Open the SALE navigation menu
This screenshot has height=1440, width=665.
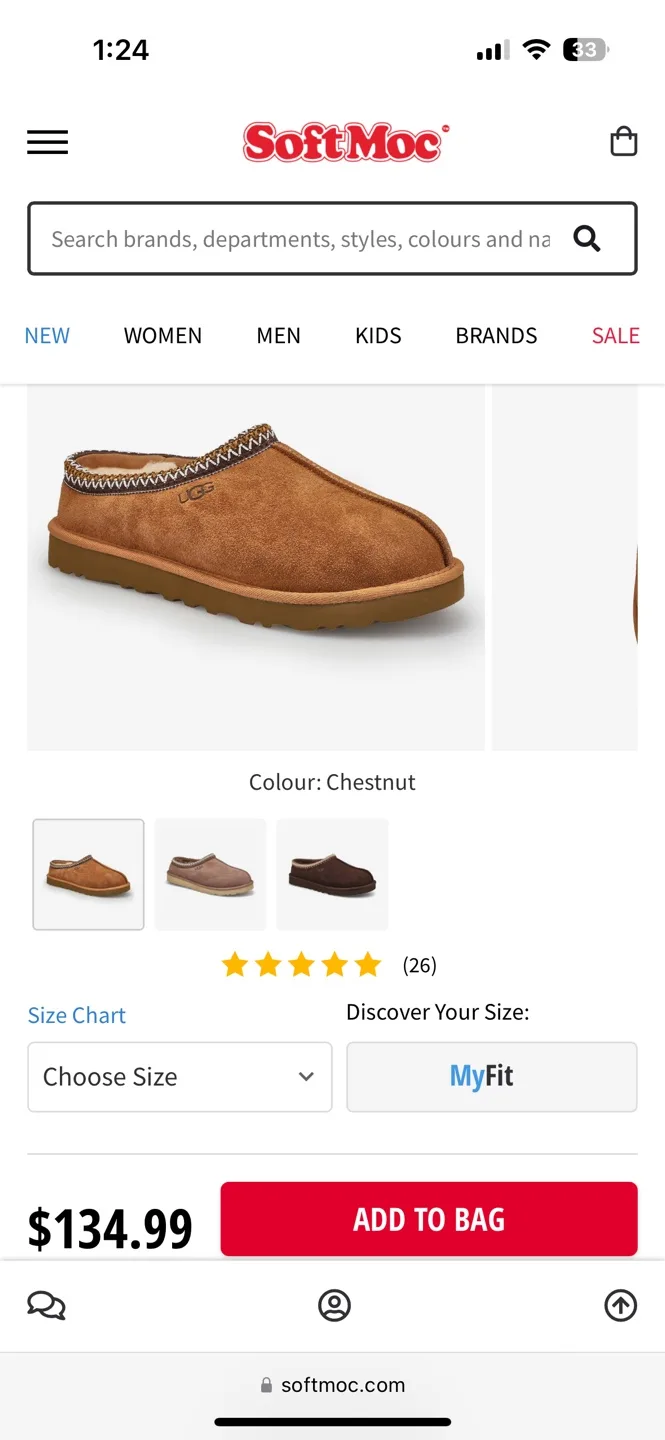point(615,335)
